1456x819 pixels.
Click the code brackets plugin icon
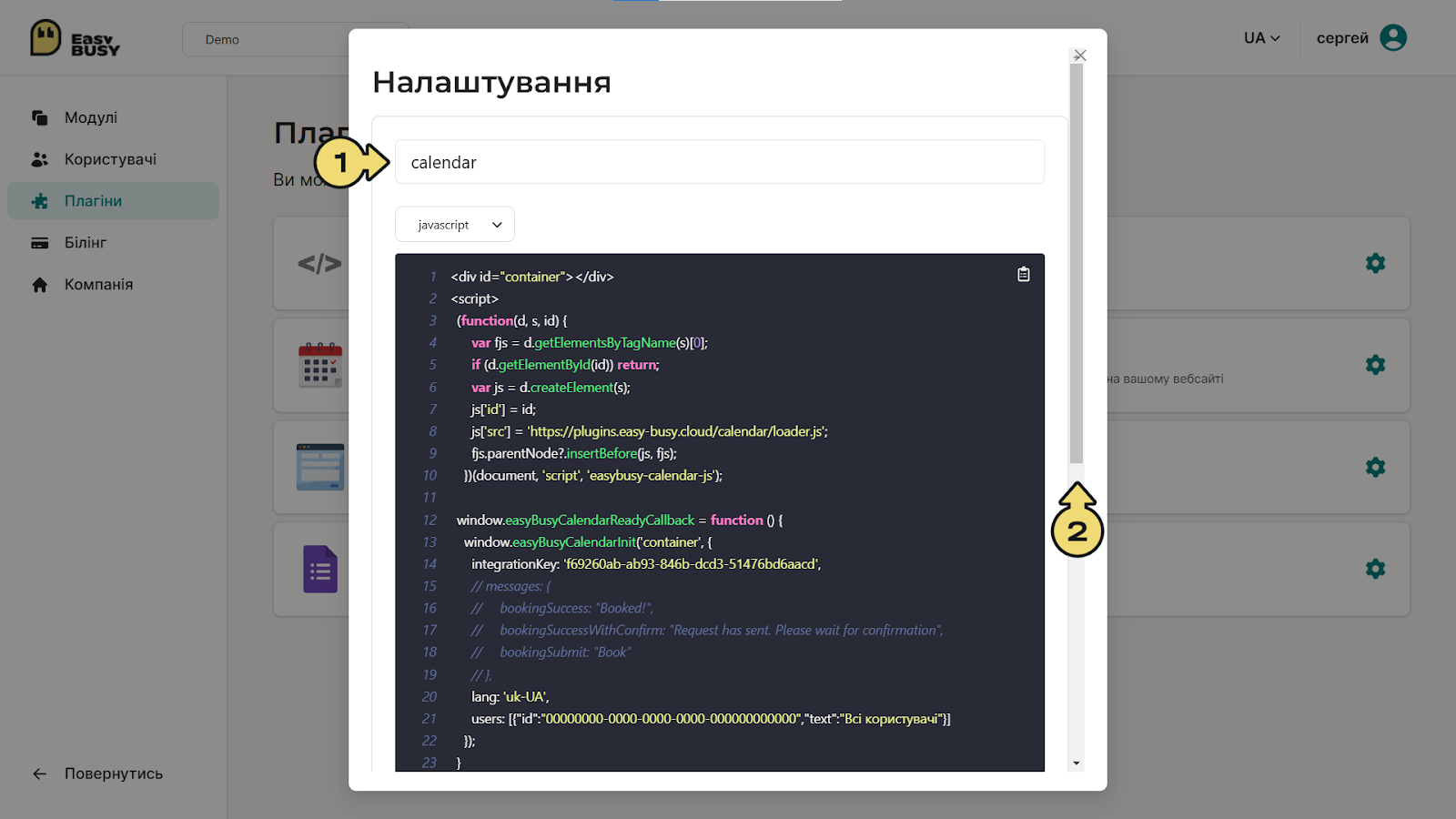[x=320, y=264]
